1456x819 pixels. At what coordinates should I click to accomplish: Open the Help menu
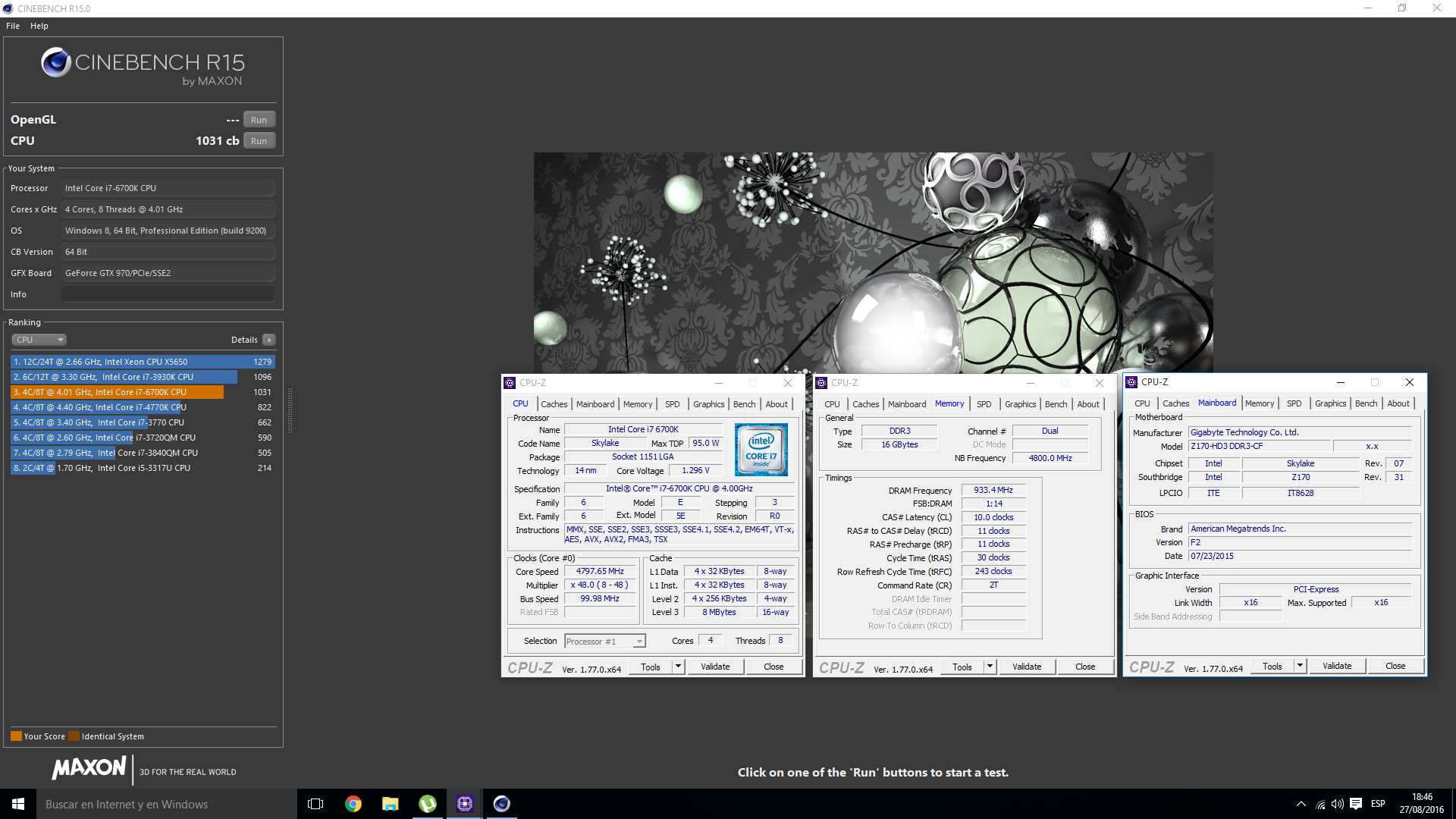click(39, 26)
